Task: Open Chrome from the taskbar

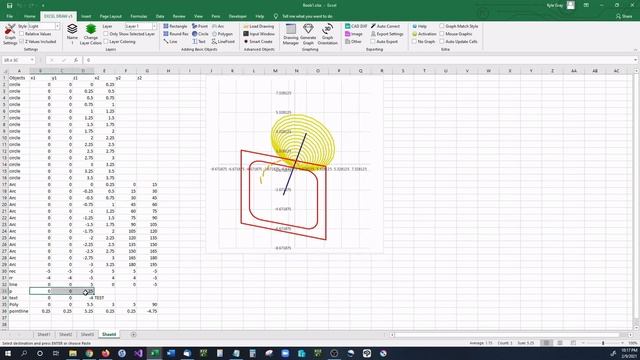Action: point(89,353)
